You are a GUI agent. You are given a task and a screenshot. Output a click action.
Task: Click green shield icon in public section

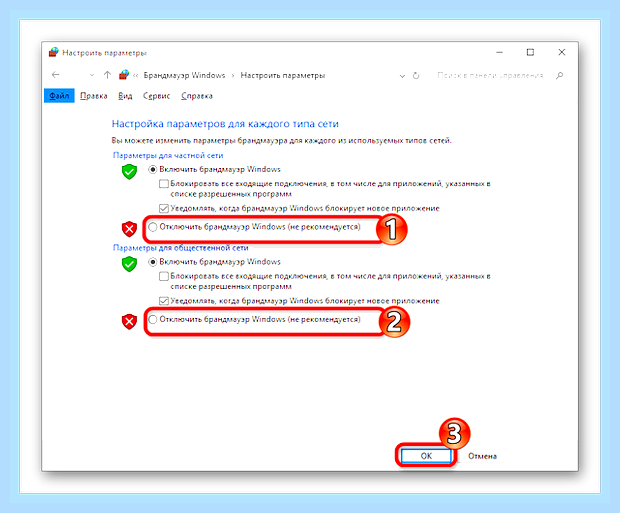coord(129,264)
